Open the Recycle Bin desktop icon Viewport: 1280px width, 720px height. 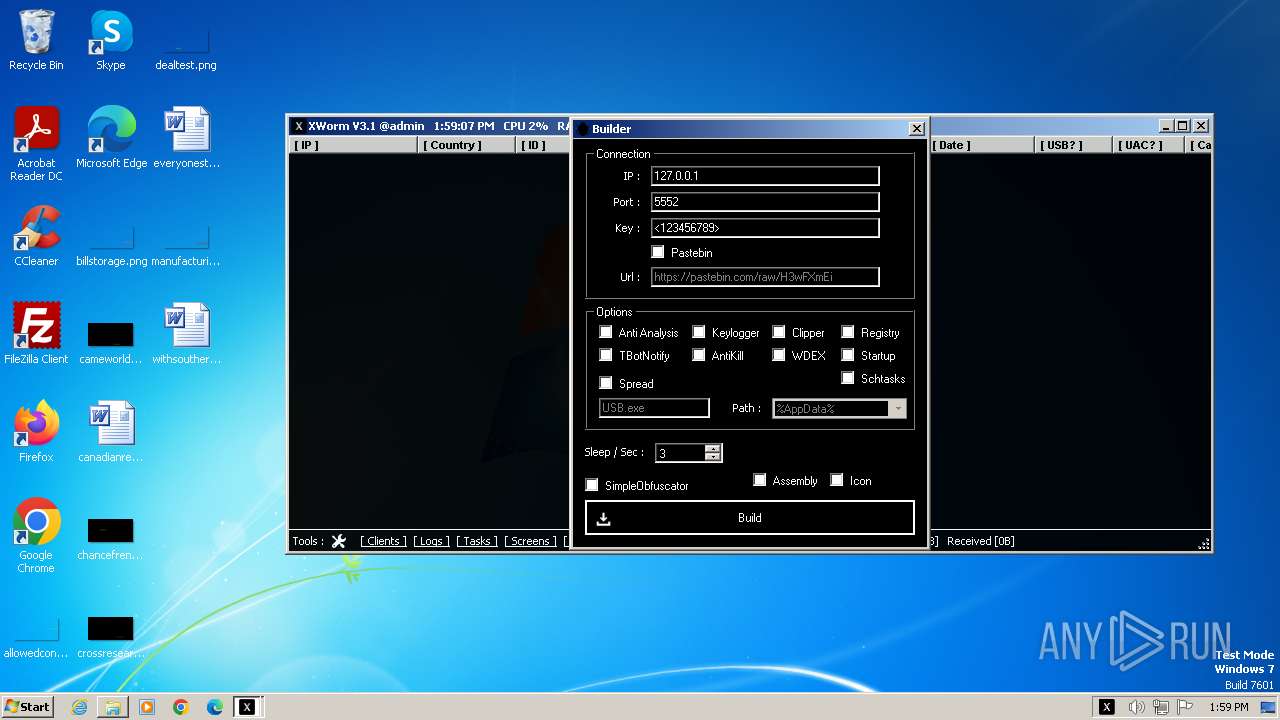pos(36,40)
